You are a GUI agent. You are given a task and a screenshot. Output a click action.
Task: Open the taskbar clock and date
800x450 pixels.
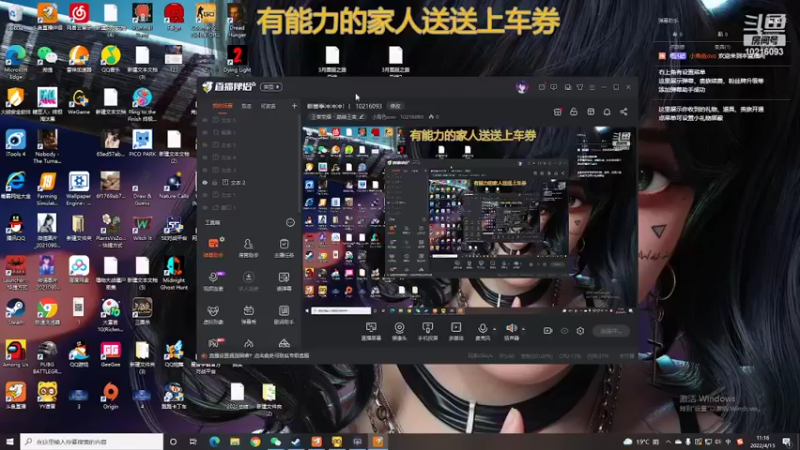(x=762, y=442)
